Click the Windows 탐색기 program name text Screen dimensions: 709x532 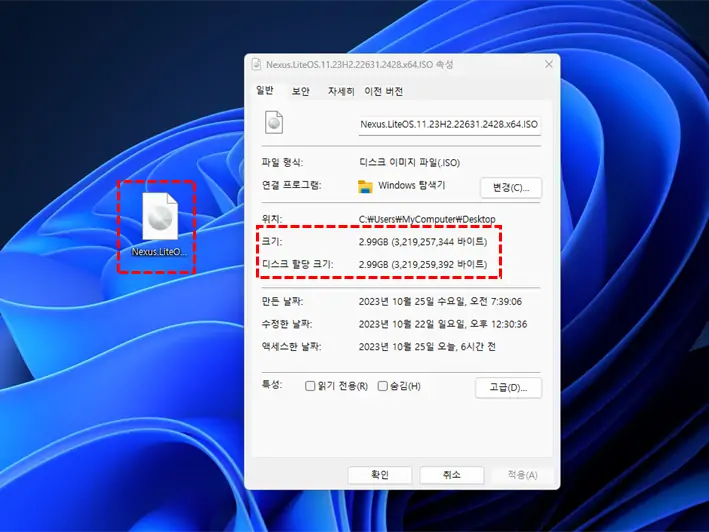point(411,185)
